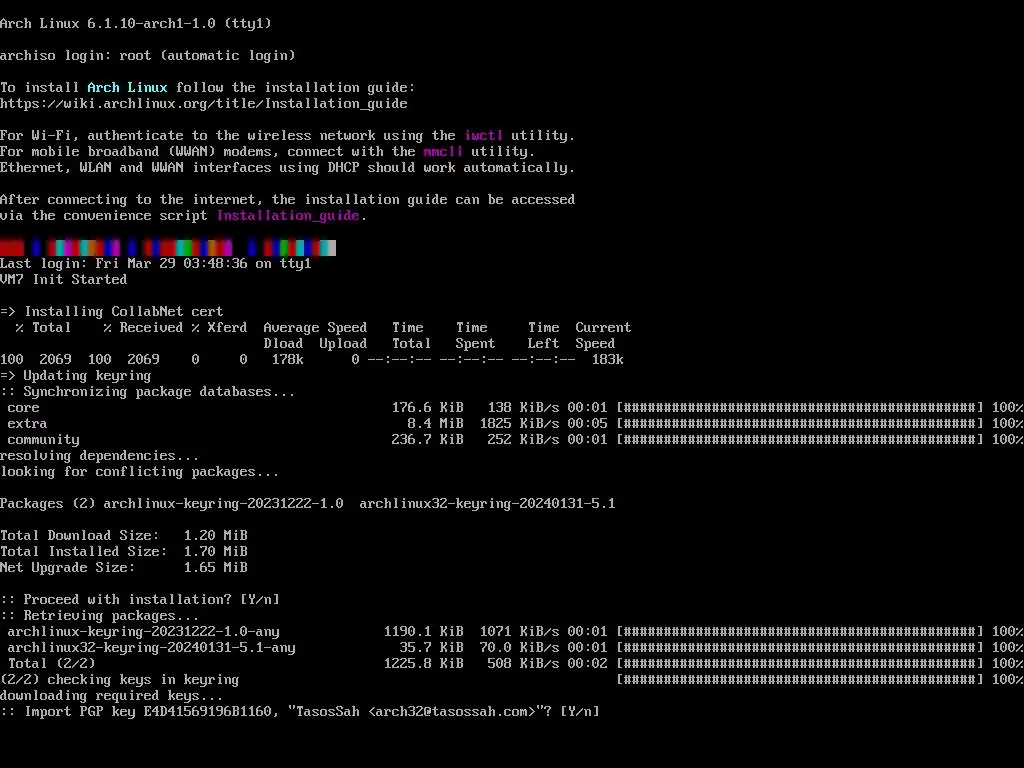Screen dimensions: 1024x768
Task: Click the magenta iwctl utility name
Action: click(x=483, y=135)
